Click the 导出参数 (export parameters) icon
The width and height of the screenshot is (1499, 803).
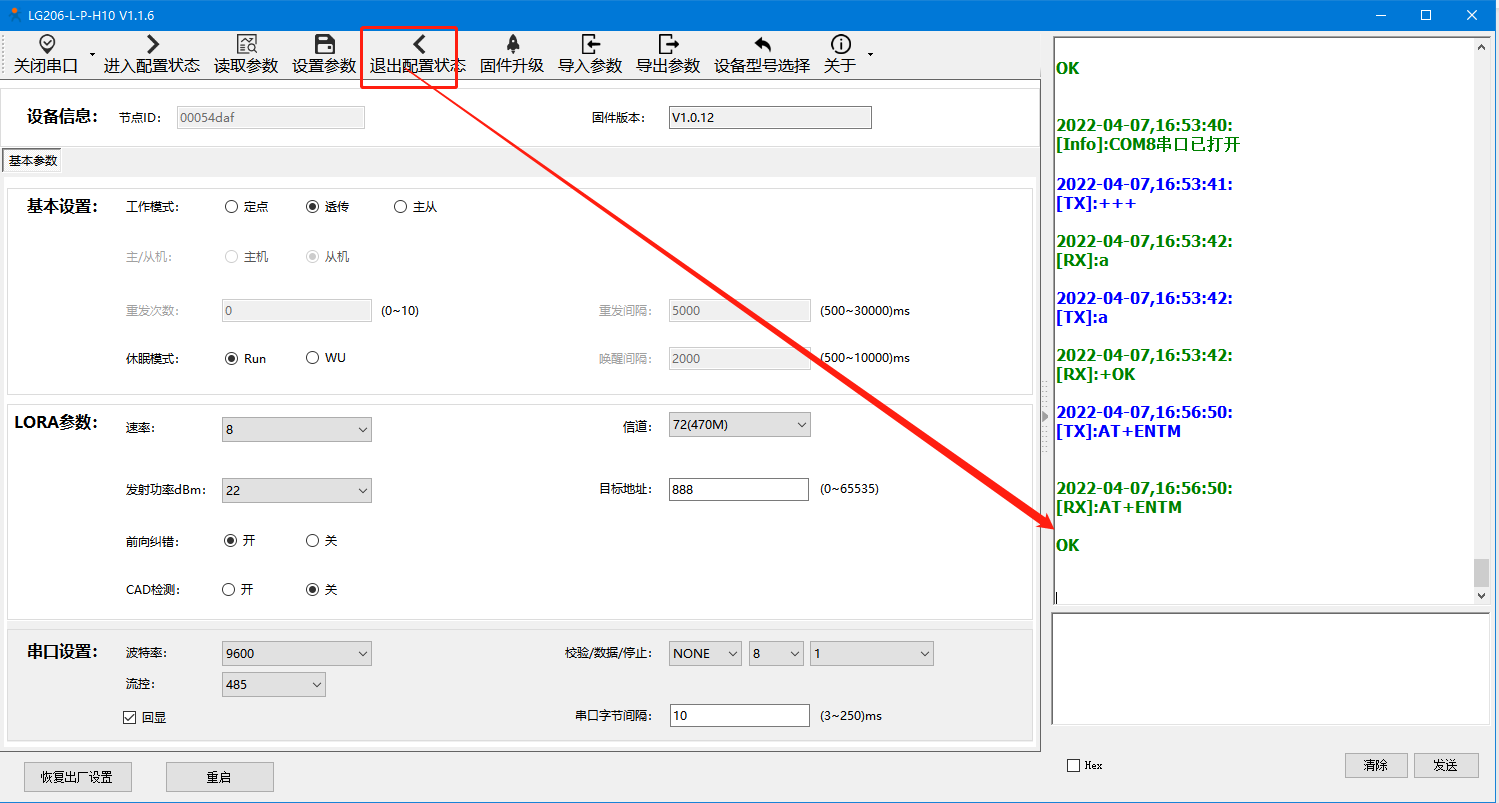668,44
